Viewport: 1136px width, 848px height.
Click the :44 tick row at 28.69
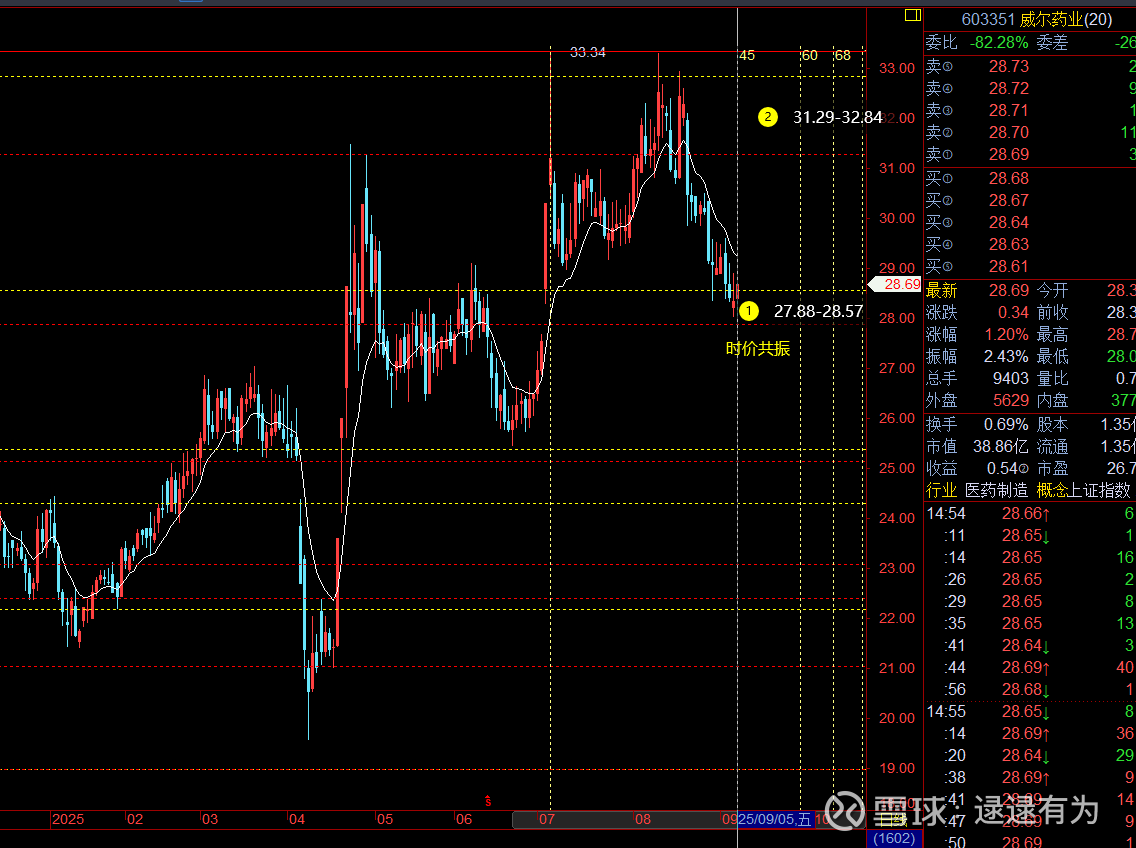tap(1031, 668)
